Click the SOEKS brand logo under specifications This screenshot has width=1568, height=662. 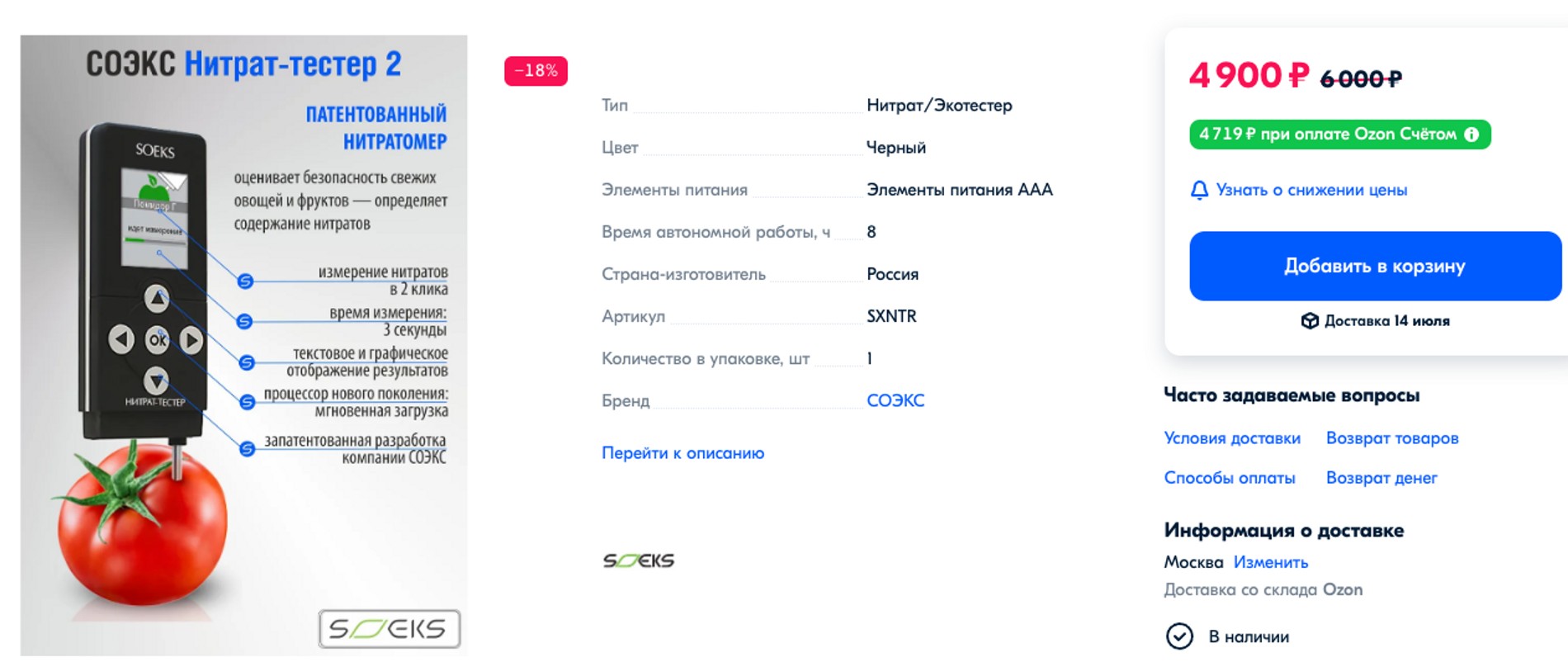tap(638, 561)
